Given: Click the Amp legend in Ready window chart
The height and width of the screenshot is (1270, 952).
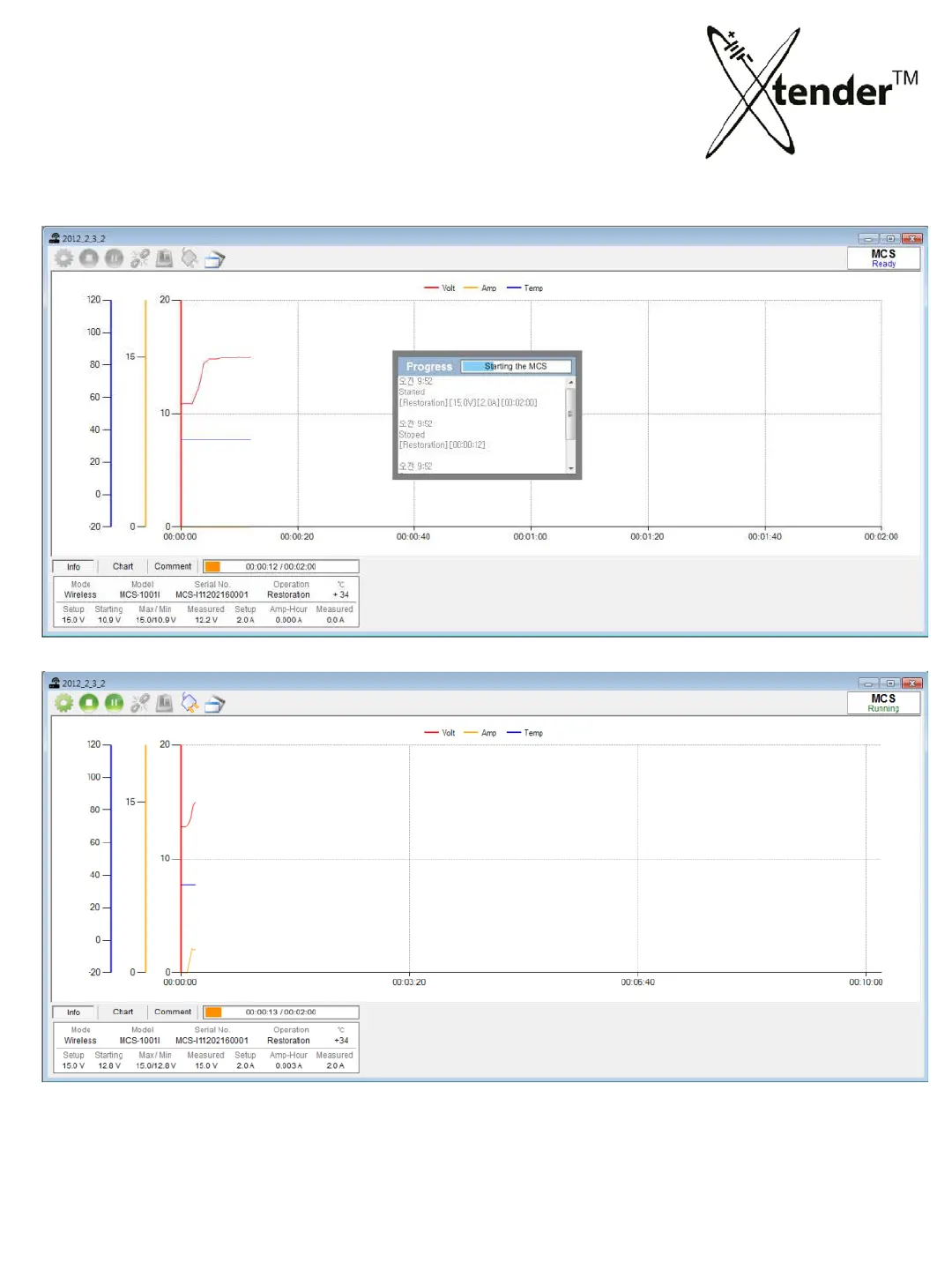Looking at the screenshot, I should click(480, 288).
